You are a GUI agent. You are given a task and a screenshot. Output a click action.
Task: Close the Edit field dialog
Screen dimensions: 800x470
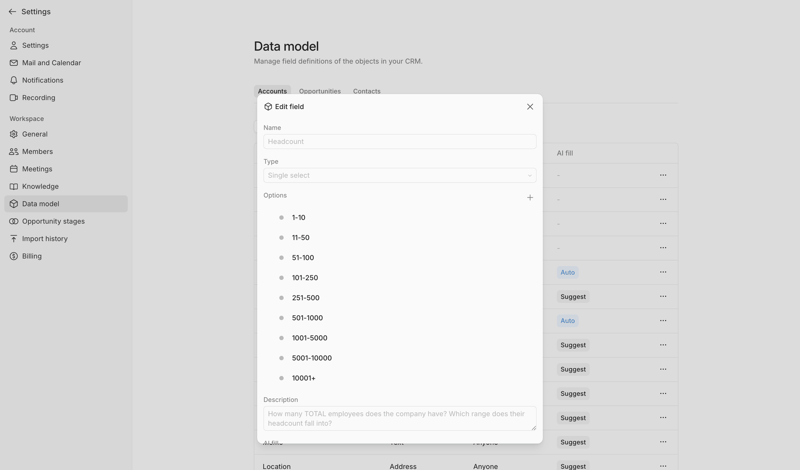530,107
